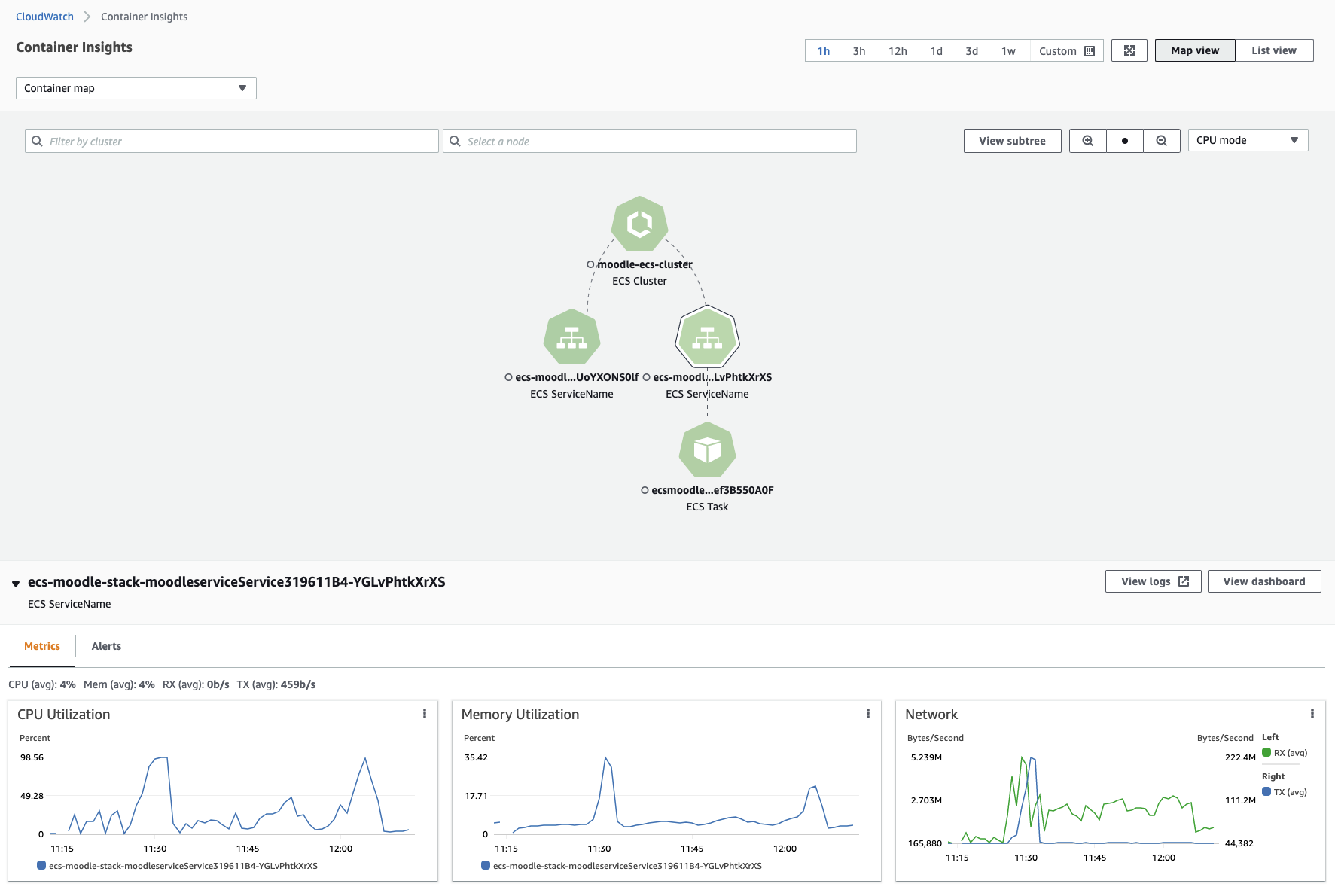Click the zoom in magnifier icon

coord(1087,141)
